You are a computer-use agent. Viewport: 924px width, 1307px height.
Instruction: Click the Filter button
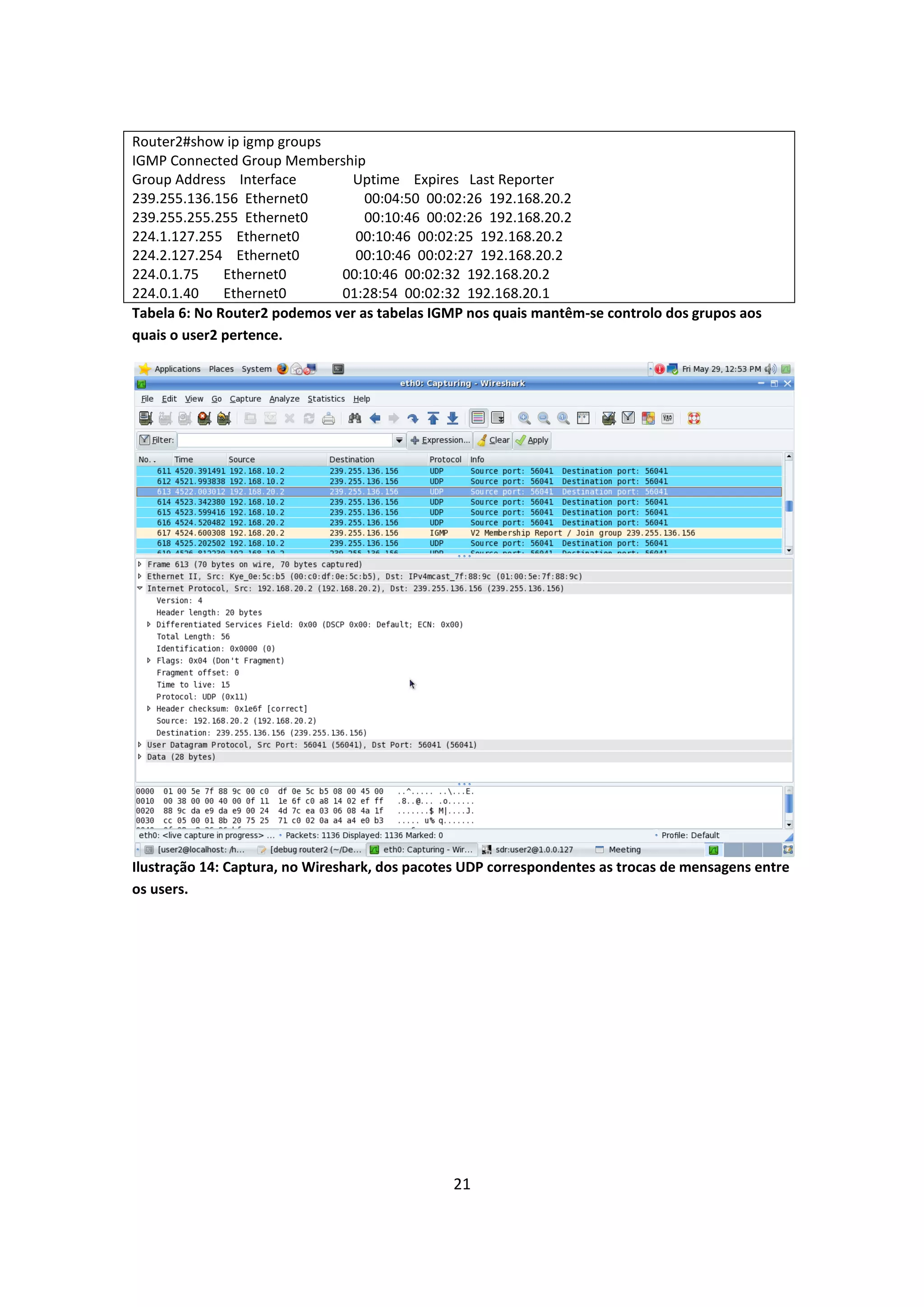[157, 440]
